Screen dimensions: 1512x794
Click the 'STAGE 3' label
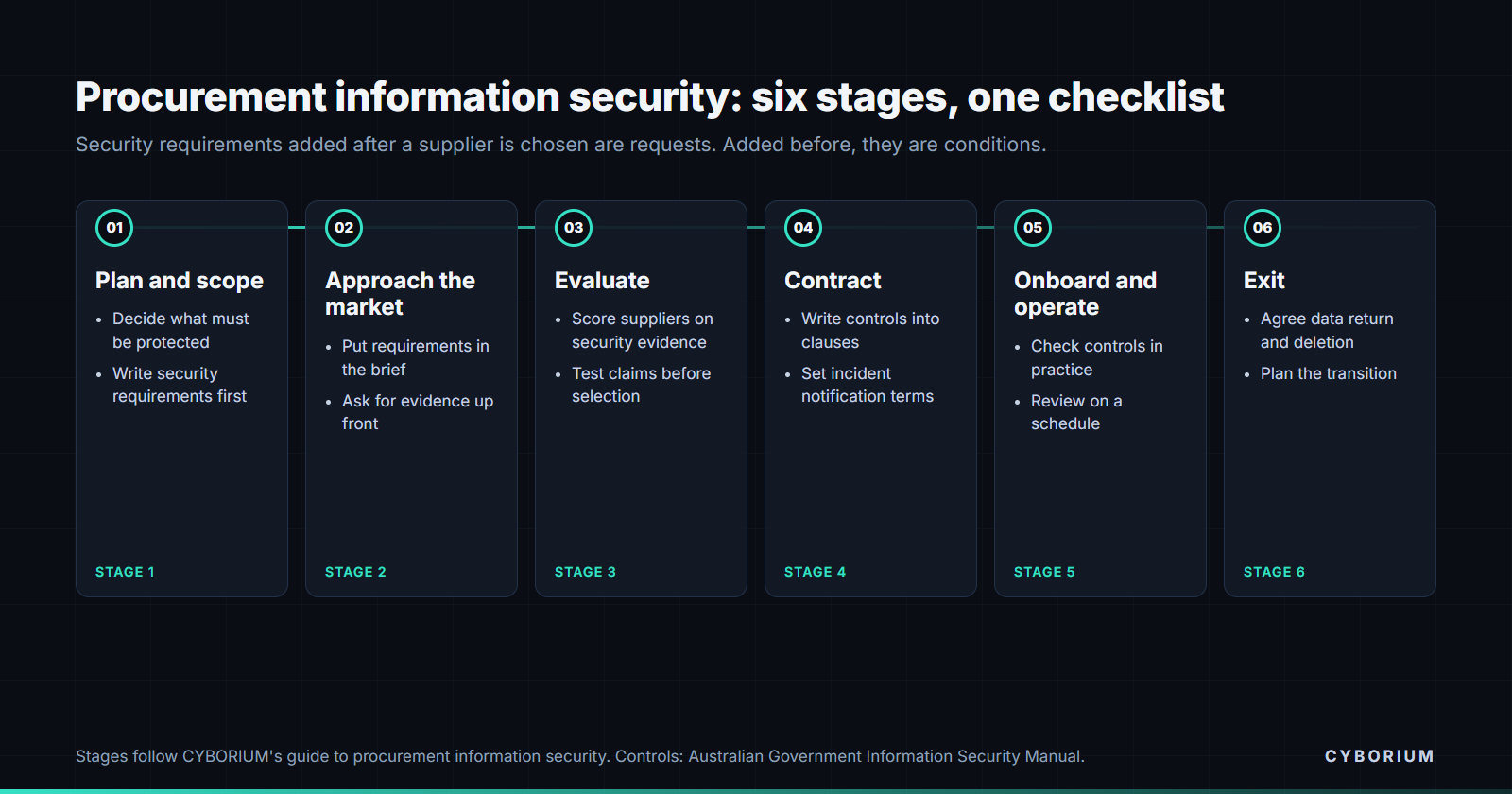[x=585, y=572]
